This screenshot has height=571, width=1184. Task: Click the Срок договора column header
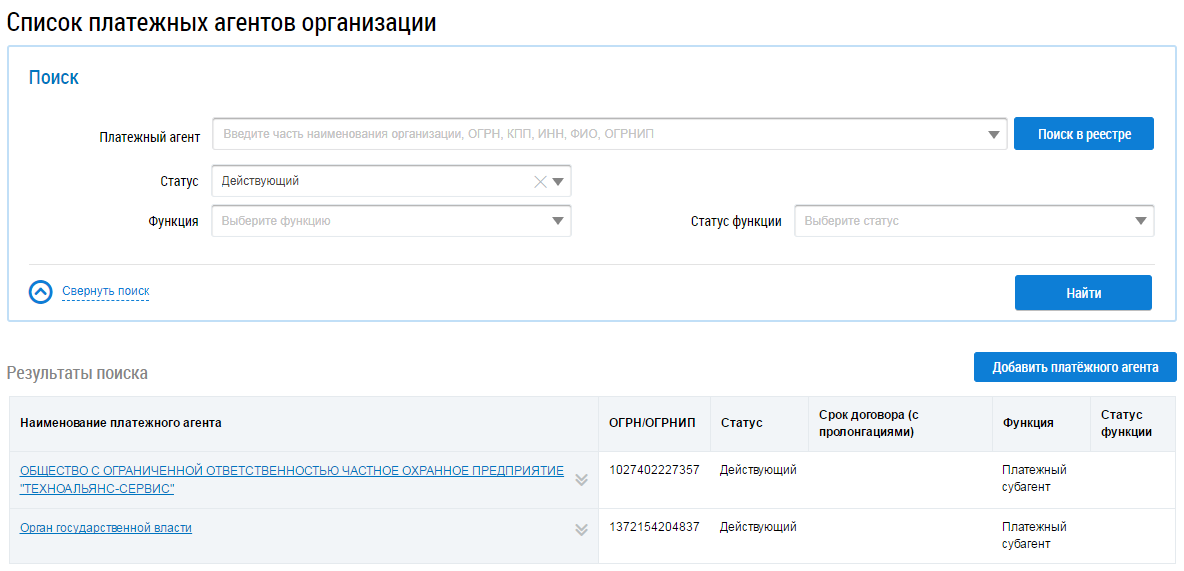point(867,423)
